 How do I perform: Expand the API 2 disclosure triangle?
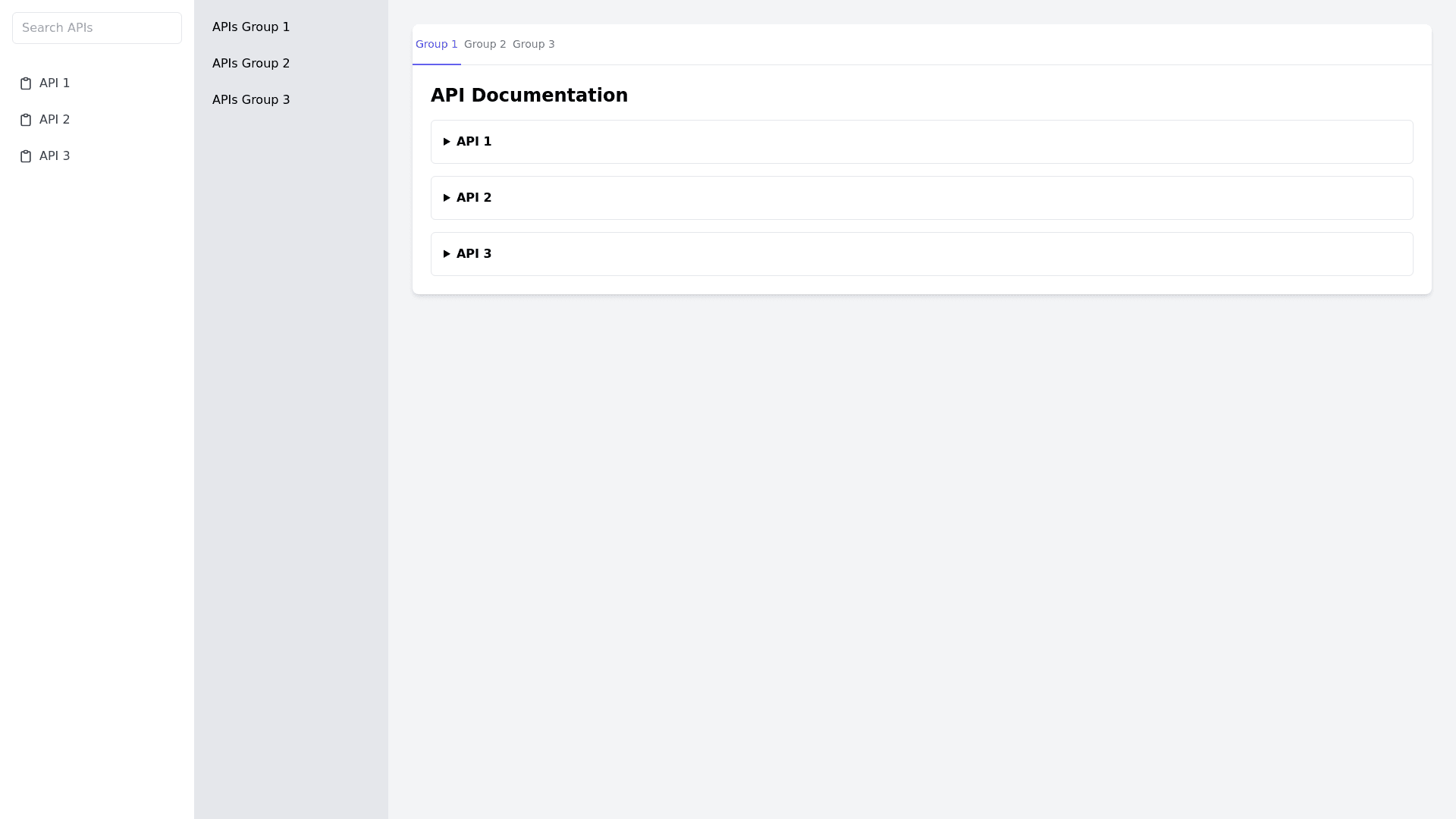pos(447,198)
